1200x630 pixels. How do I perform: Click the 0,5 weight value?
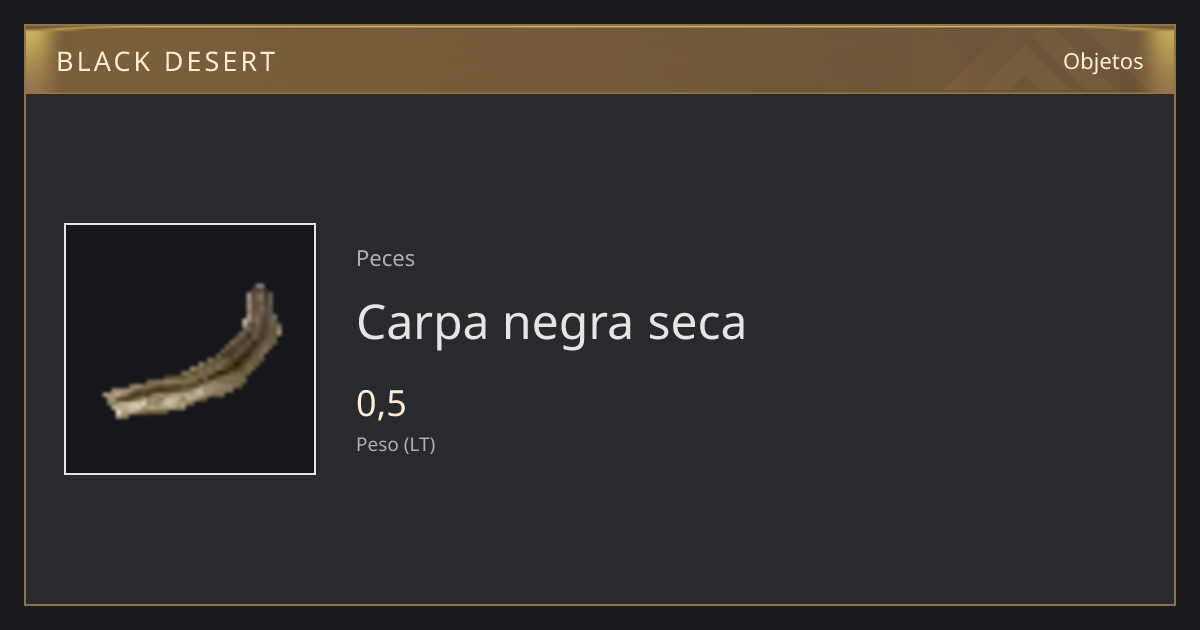381,403
